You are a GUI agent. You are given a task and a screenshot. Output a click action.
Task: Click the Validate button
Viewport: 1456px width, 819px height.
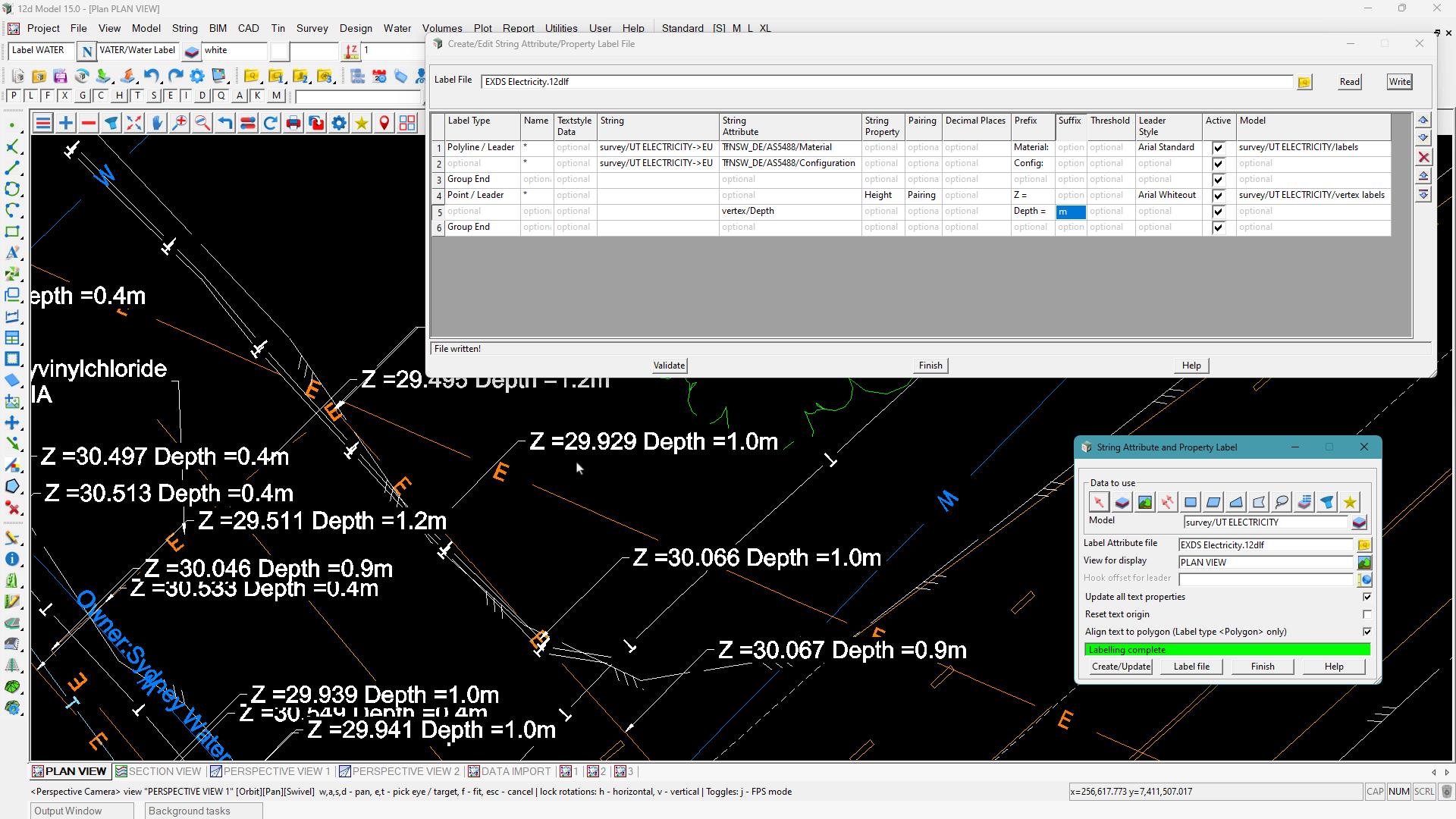pos(669,366)
